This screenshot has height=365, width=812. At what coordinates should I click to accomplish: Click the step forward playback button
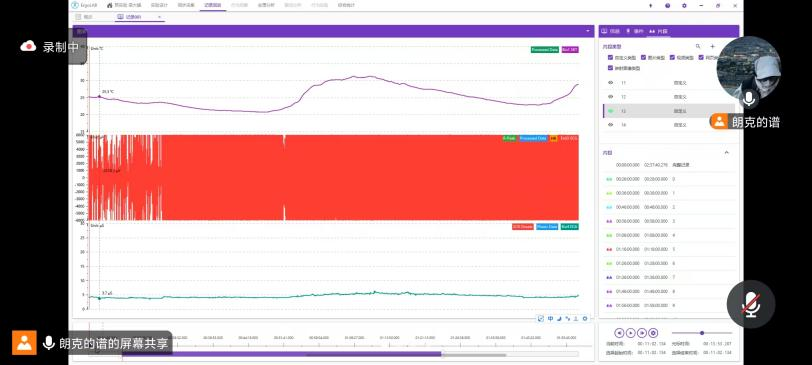(642, 333)
